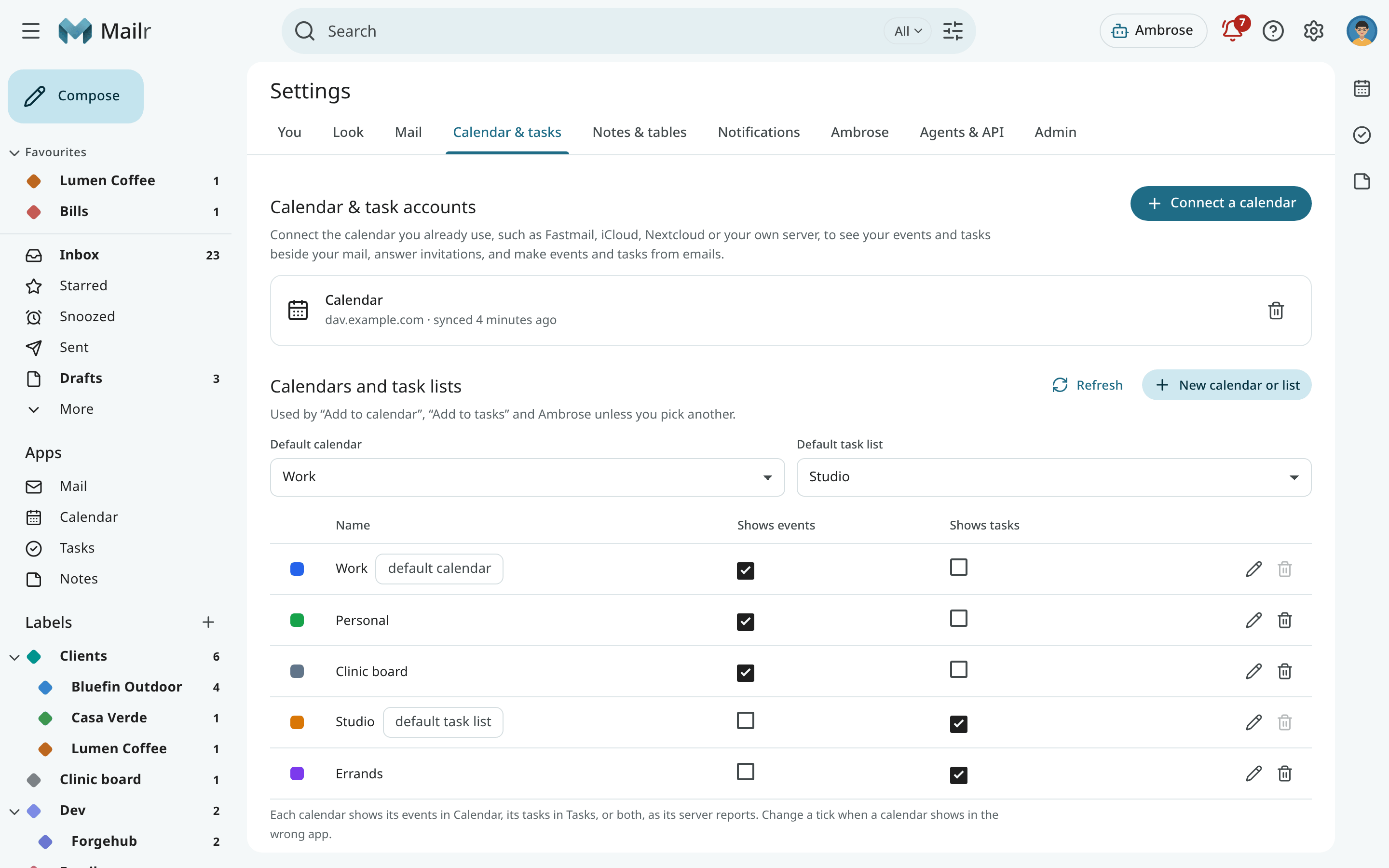Edit the Clinic board calendar

click(x=1253, y=671)
